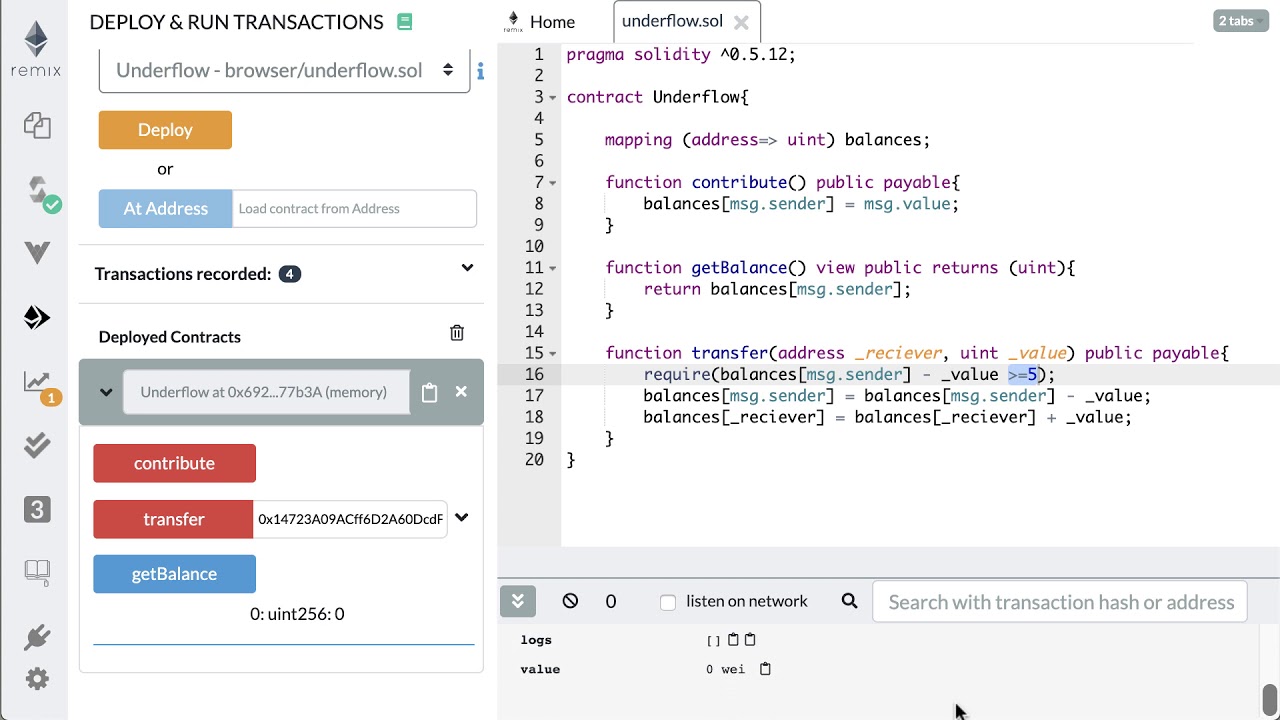1280x720 pixels.
Task: Click the highlighted '>=5' on line 16
Action: [x=1024, y=375]
